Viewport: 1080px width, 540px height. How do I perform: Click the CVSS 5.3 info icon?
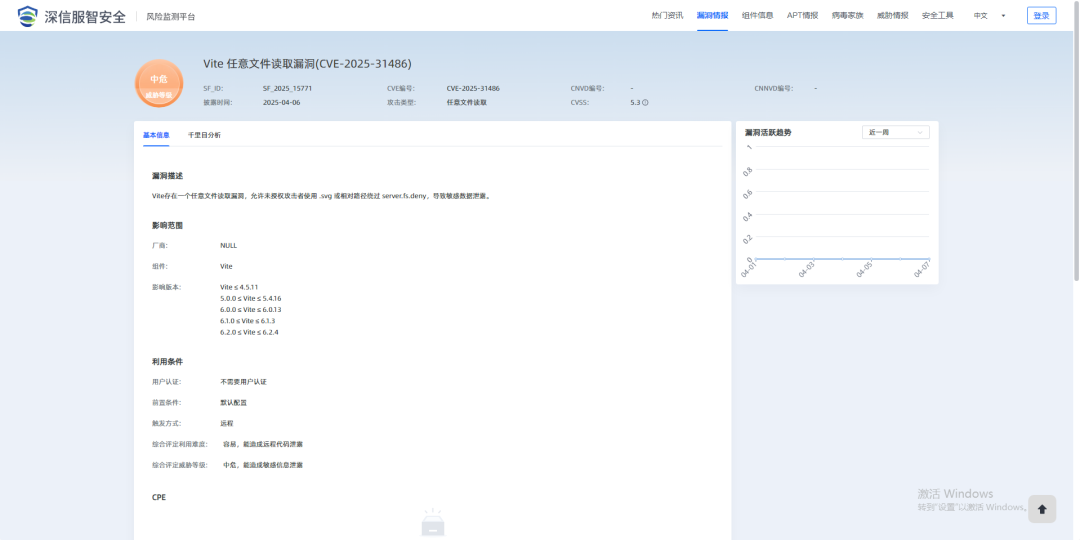[645, 103]
